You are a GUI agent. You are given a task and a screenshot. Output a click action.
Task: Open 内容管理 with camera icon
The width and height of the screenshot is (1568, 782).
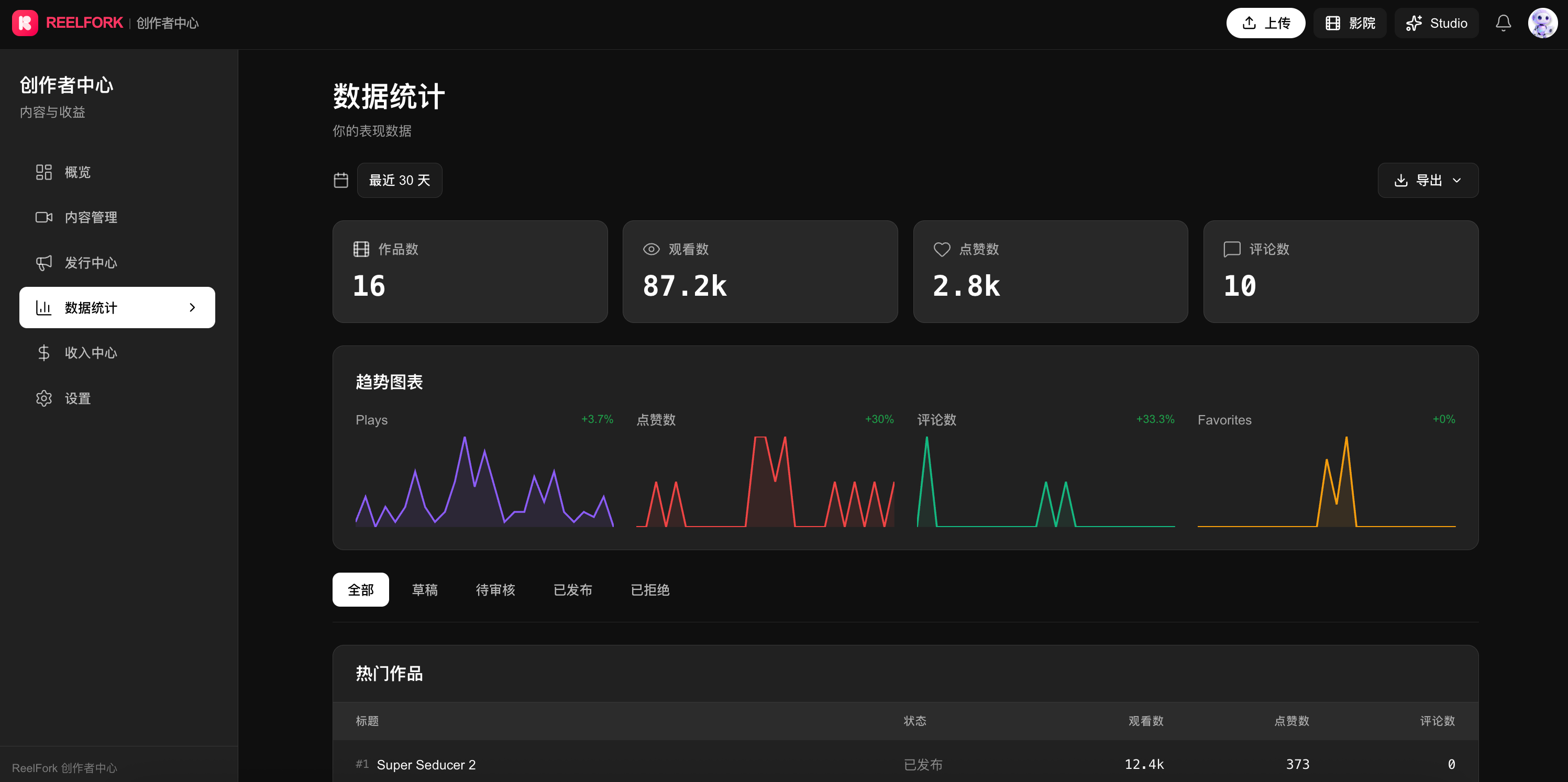click(117, 217)
